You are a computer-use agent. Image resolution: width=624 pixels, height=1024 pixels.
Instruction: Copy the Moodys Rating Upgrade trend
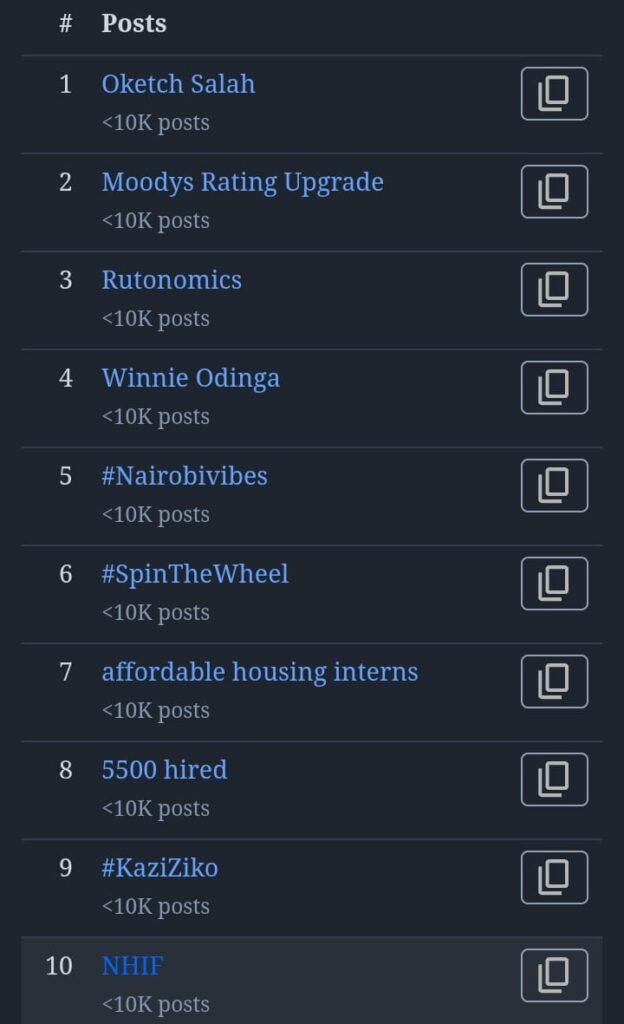[554, 192]
